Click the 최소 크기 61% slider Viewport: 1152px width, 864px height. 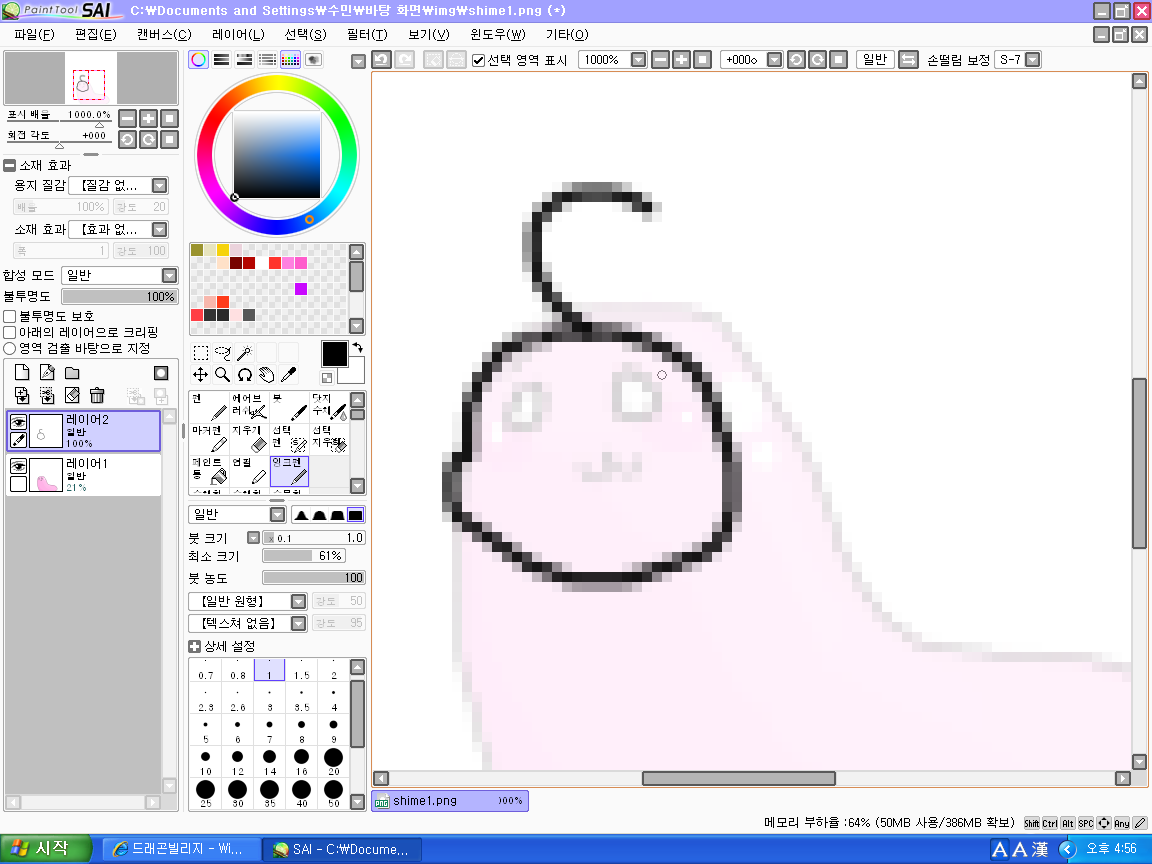pos(304,556)
